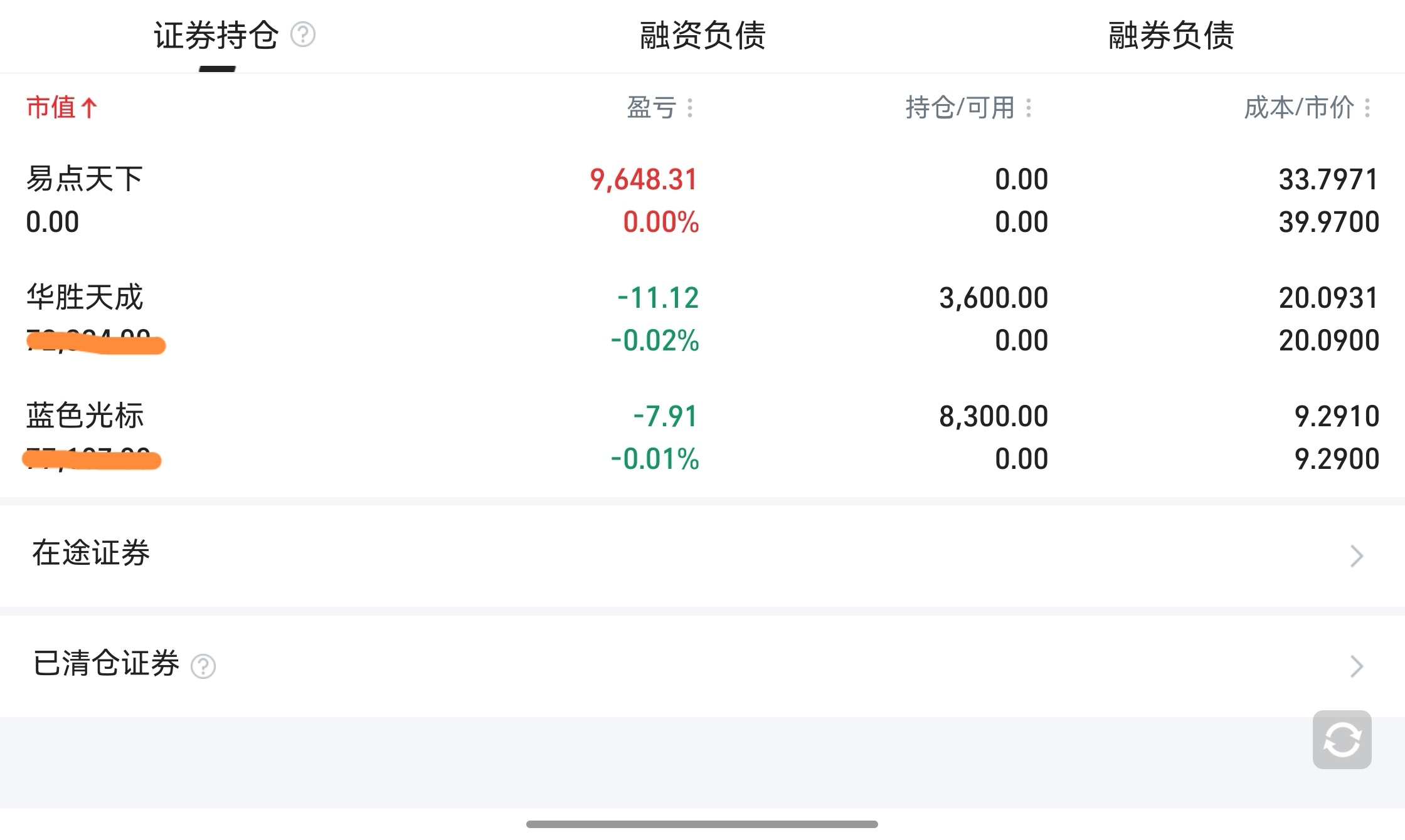
Task: Open 持仓/可用 column options dots
Action: (x=1028, y=108)
